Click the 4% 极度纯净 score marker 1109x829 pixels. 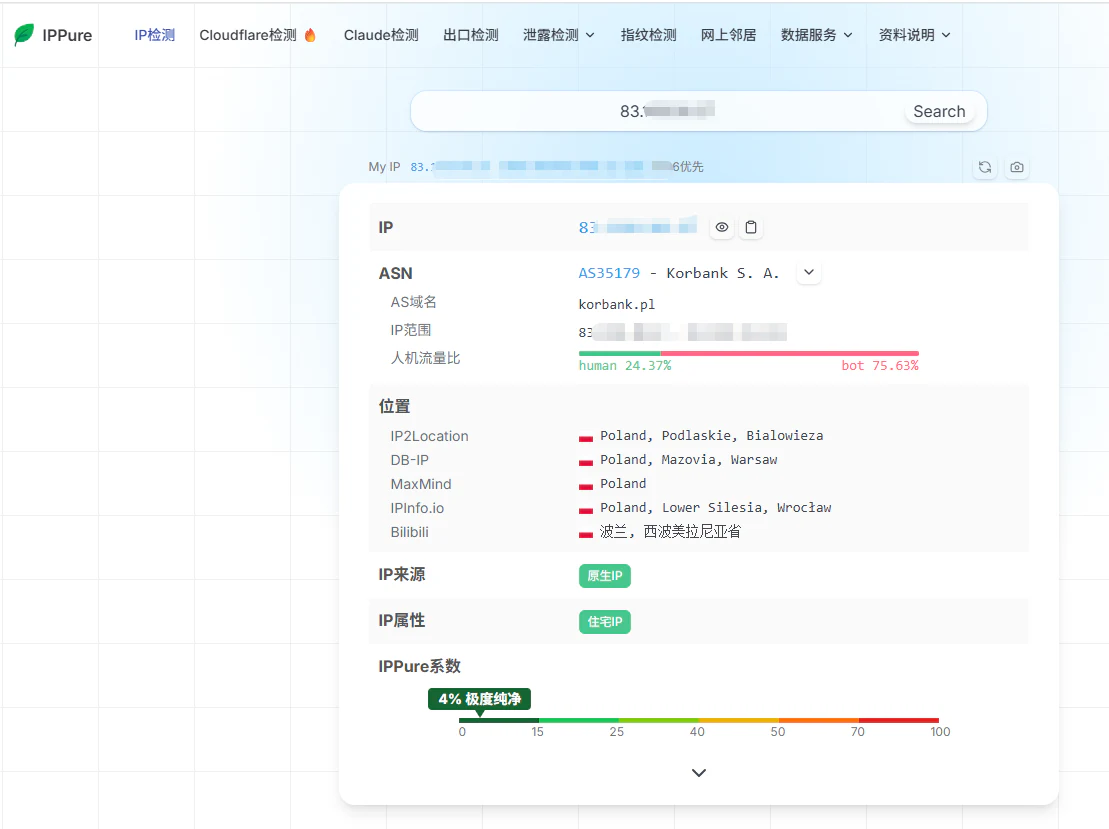[x=480, y=699]
